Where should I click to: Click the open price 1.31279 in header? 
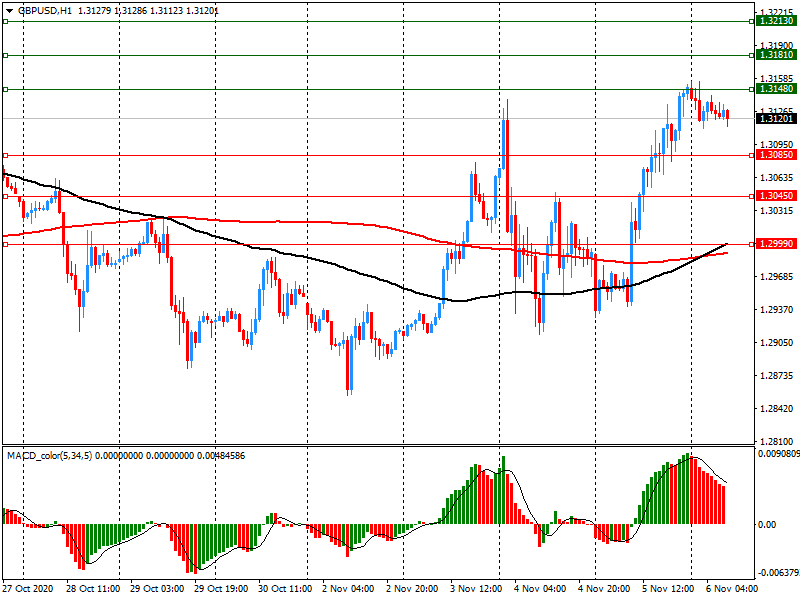(94, 10)
